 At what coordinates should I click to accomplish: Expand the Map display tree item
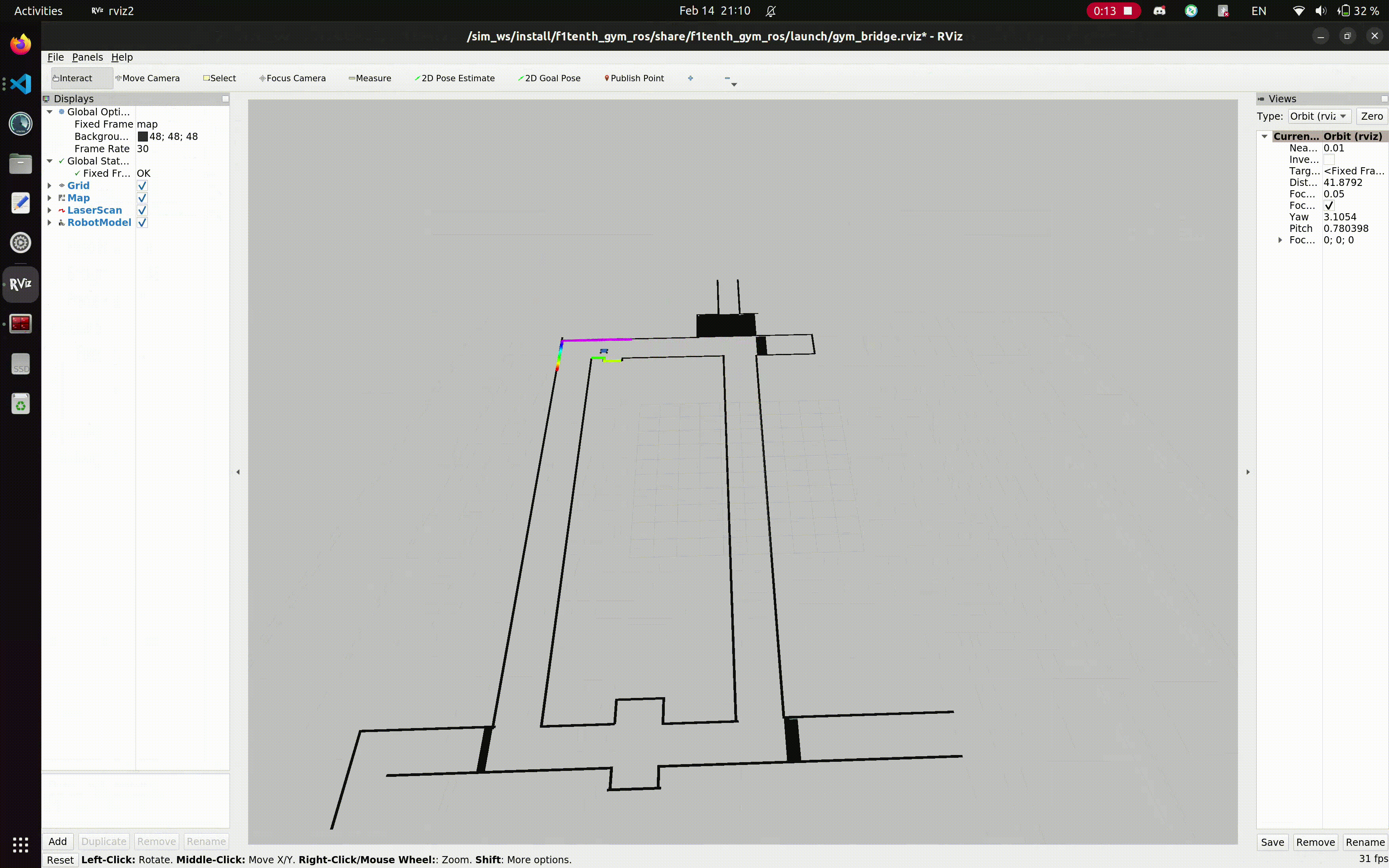pyautogui.click(x=50, y=198)
